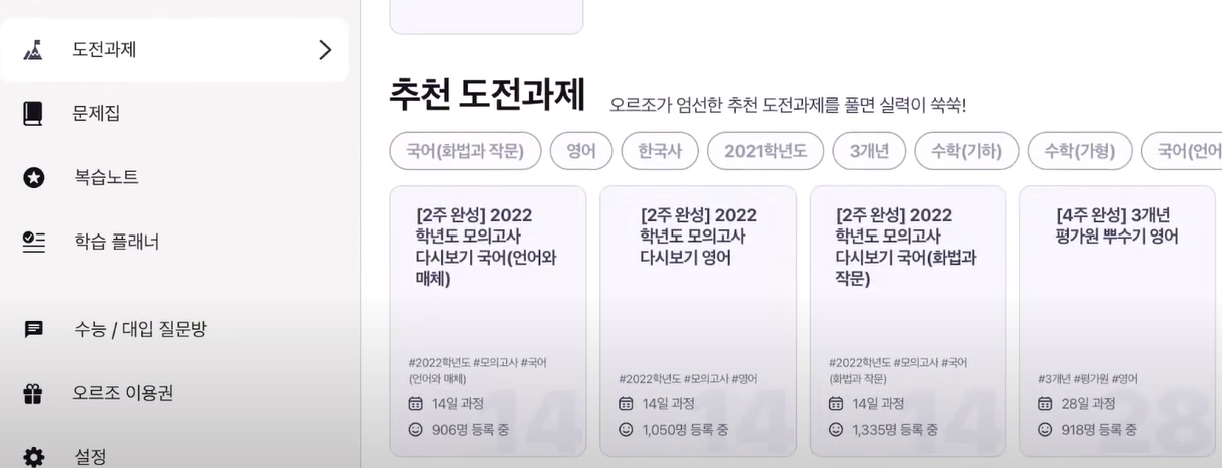Toggle the 한국사 filter chip
The height and width of the screenshot is (468, 1222).
[x=660, y=151]
